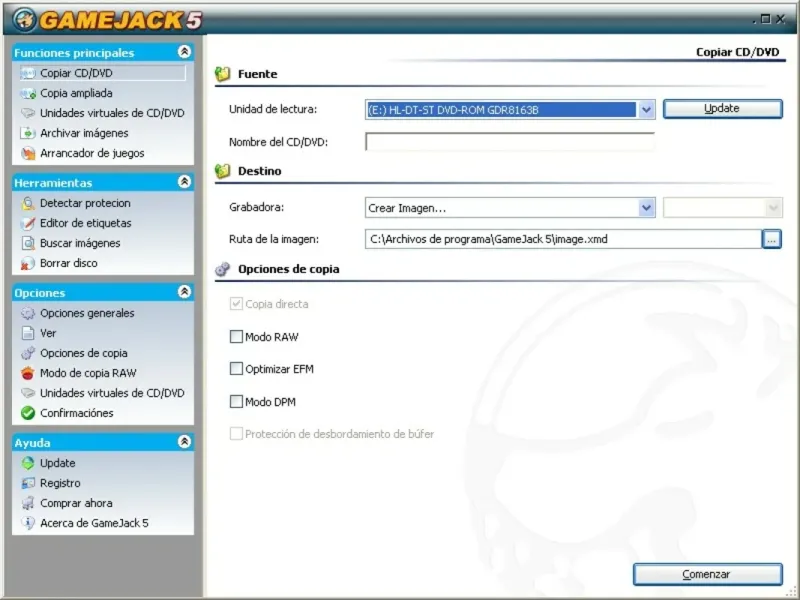Toggle Protección de desbordamiento de búfer checkbox
This screenshot has height=600, width=800.
[236, 434]
